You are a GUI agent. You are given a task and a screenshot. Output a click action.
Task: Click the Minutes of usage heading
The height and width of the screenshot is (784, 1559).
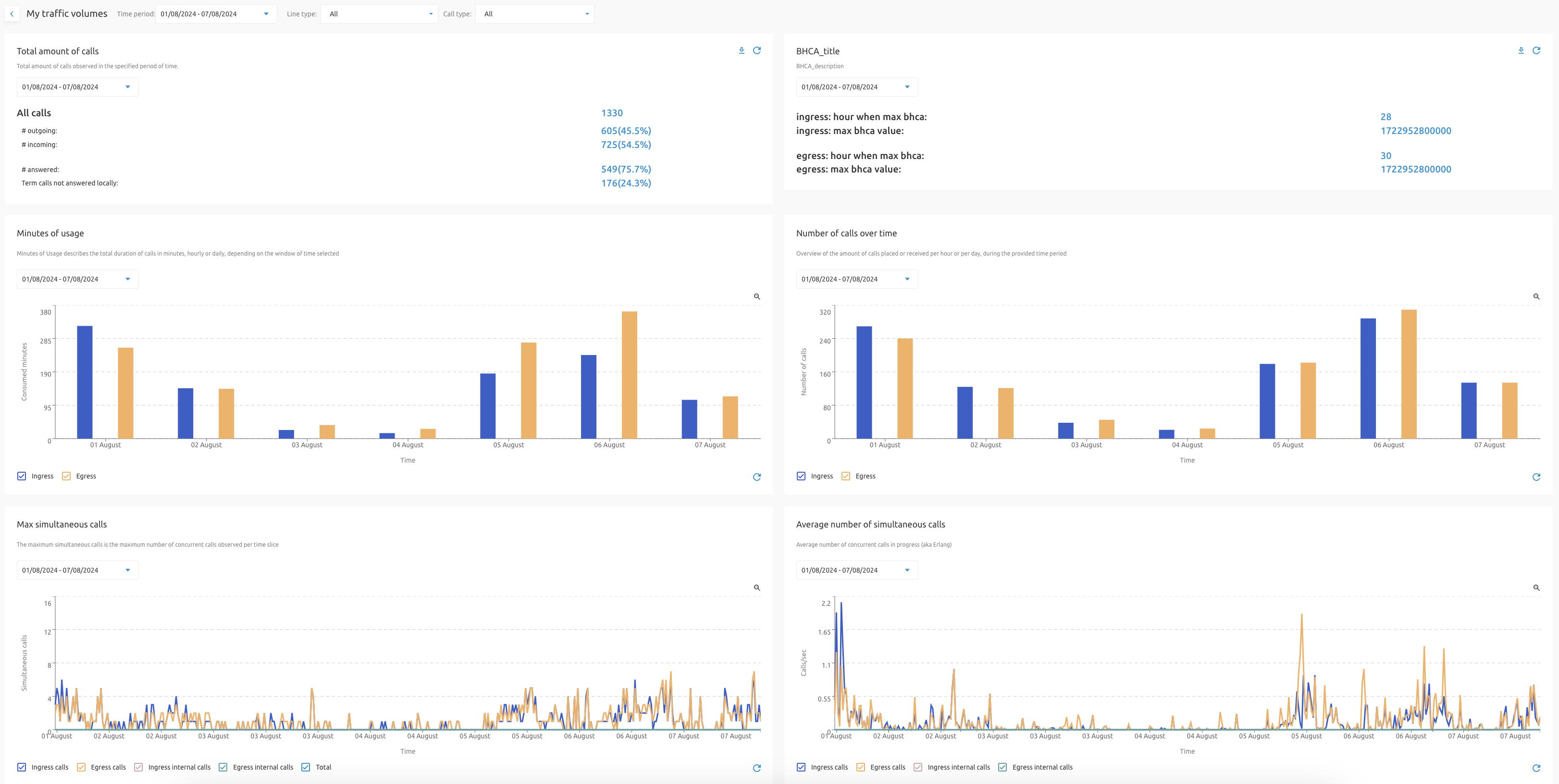pyautogui.click(x=50, y=233)
